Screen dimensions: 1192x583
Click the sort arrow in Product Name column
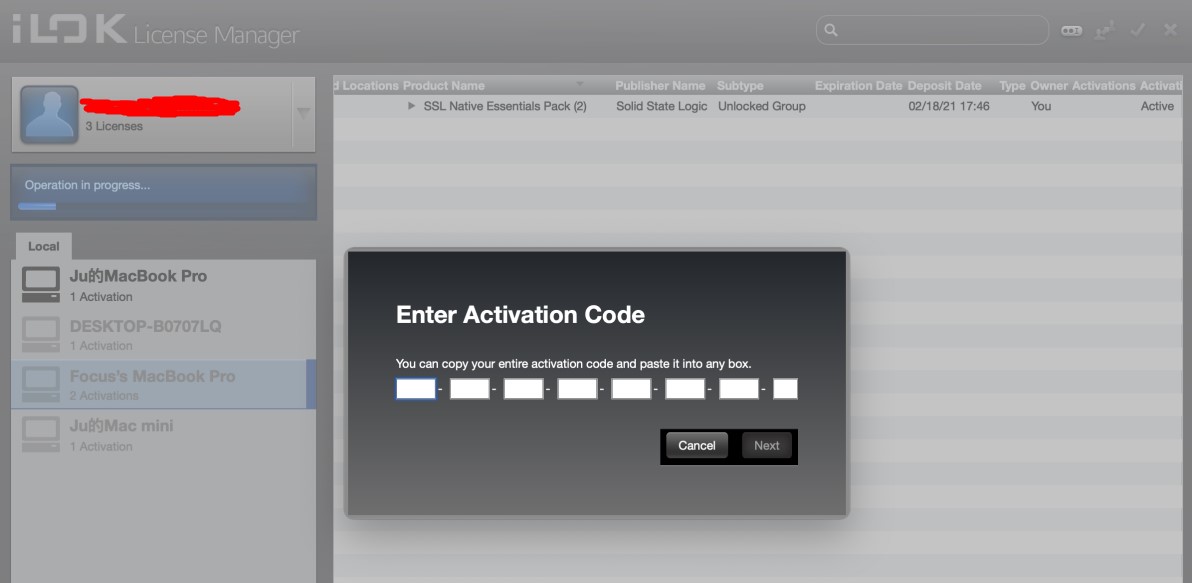[580, 84]
